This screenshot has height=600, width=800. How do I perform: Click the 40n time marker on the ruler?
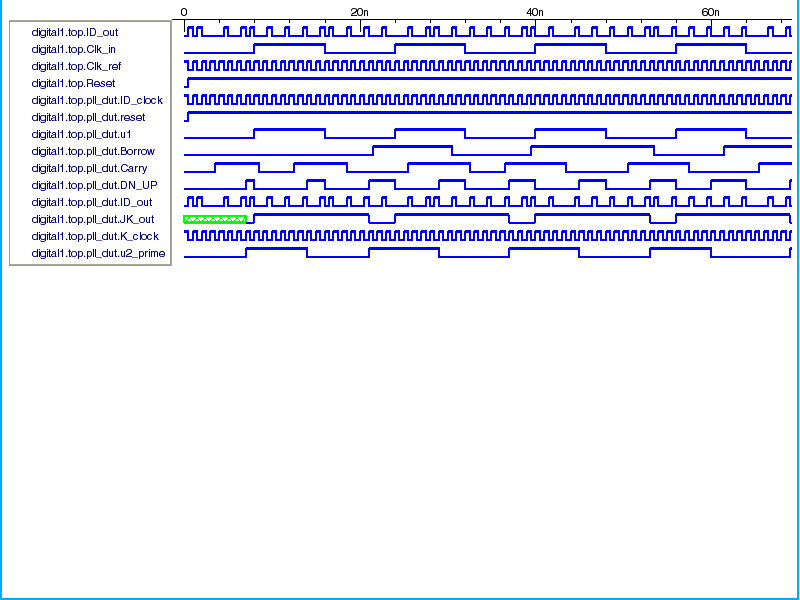pyautogui.click(x=535, y=12)
